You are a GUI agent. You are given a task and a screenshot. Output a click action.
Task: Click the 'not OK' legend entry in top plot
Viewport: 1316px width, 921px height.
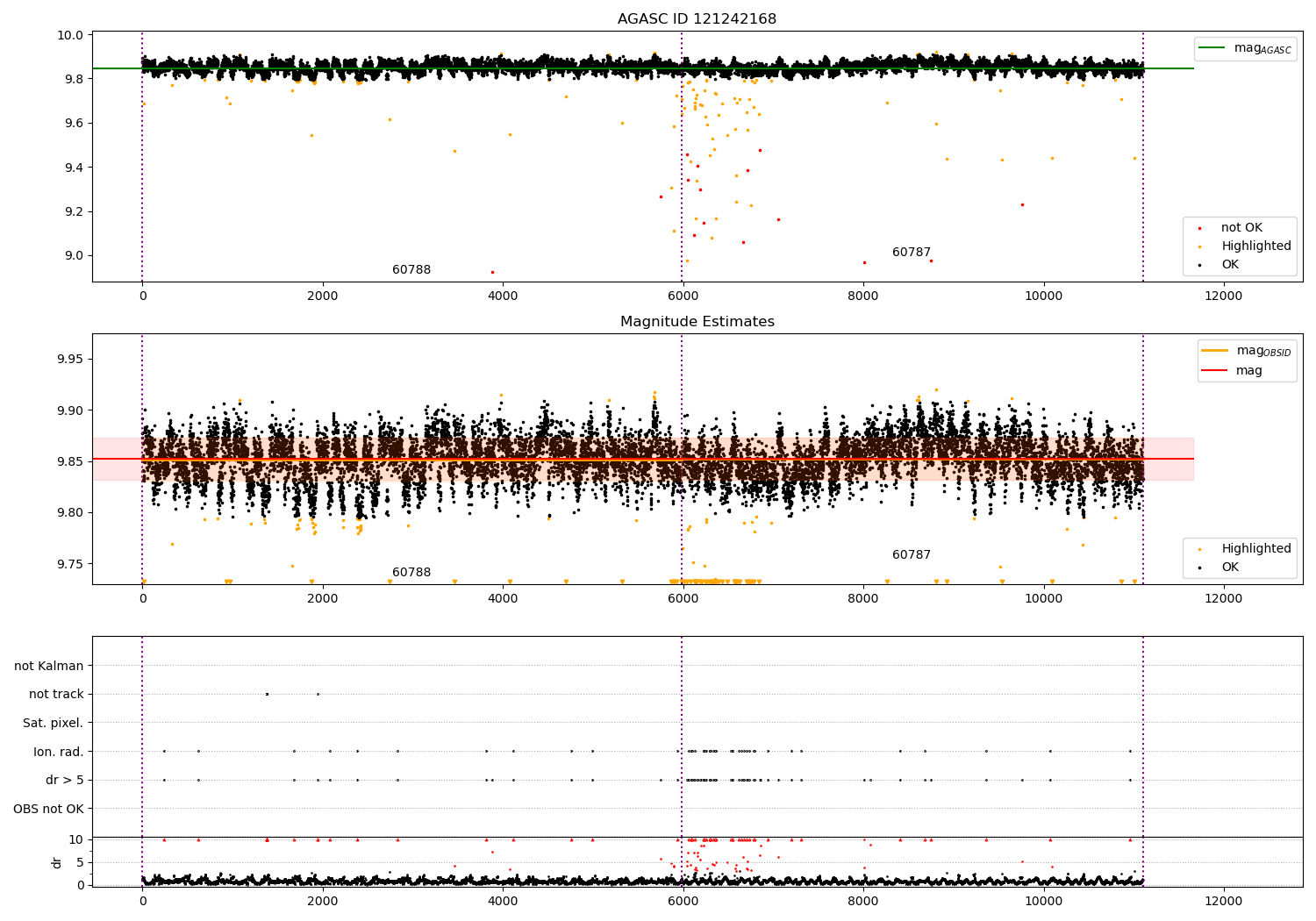click(1241, 228)
